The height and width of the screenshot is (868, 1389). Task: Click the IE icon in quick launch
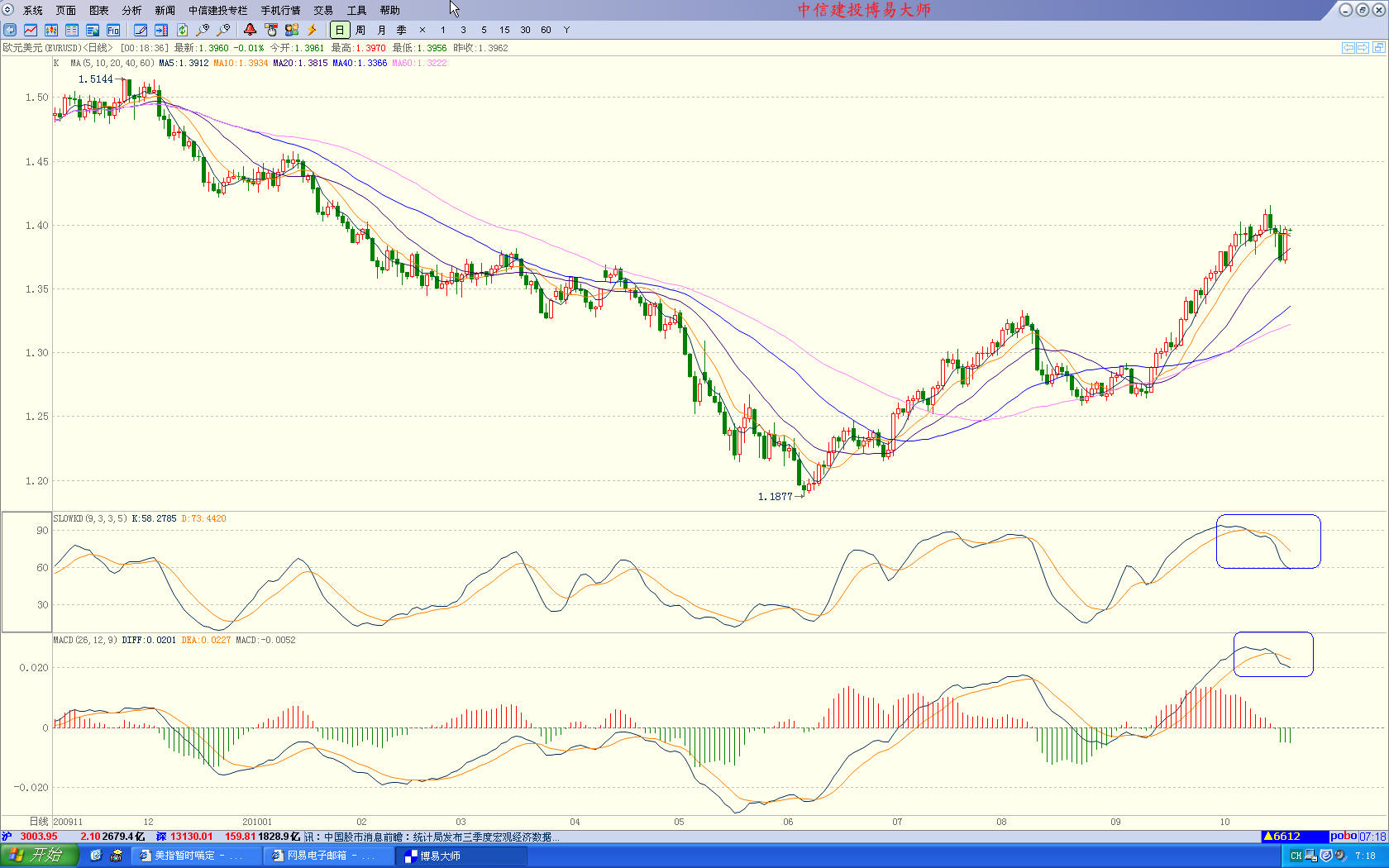tap(96, 856)
